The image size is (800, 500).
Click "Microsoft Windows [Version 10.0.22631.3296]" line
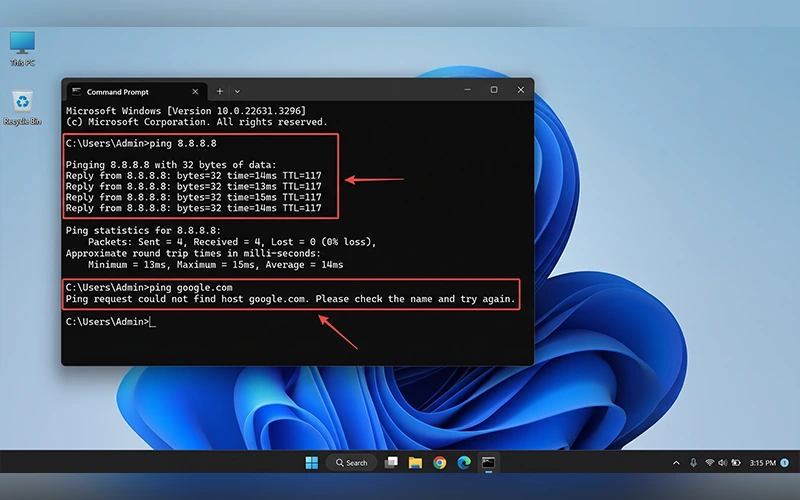click(x=186, y=111)
